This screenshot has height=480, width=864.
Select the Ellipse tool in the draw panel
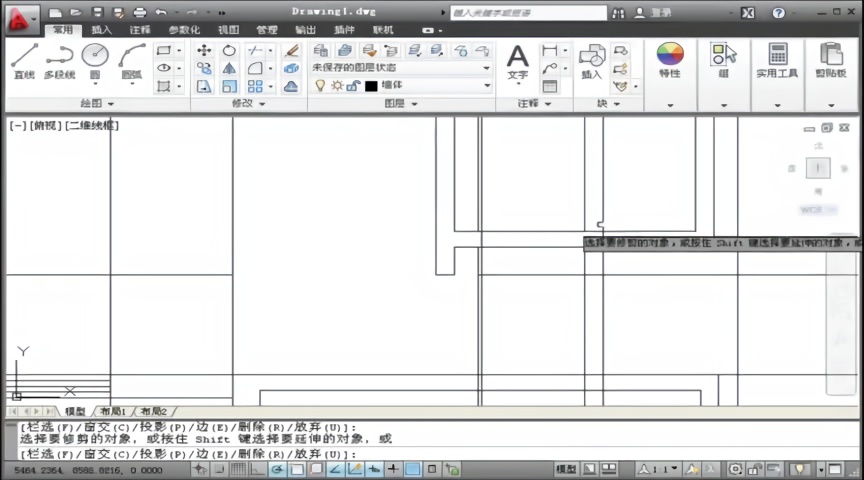164,68
